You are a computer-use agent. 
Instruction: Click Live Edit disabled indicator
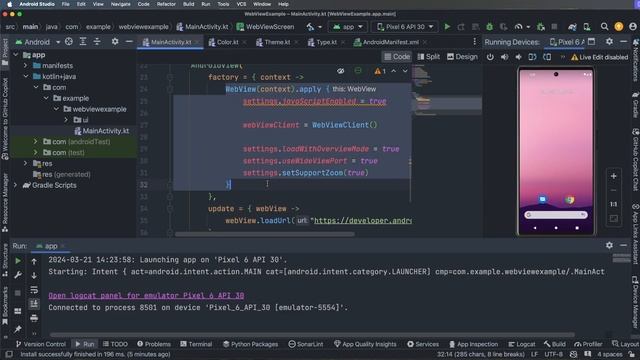click(x=599, y=57)
